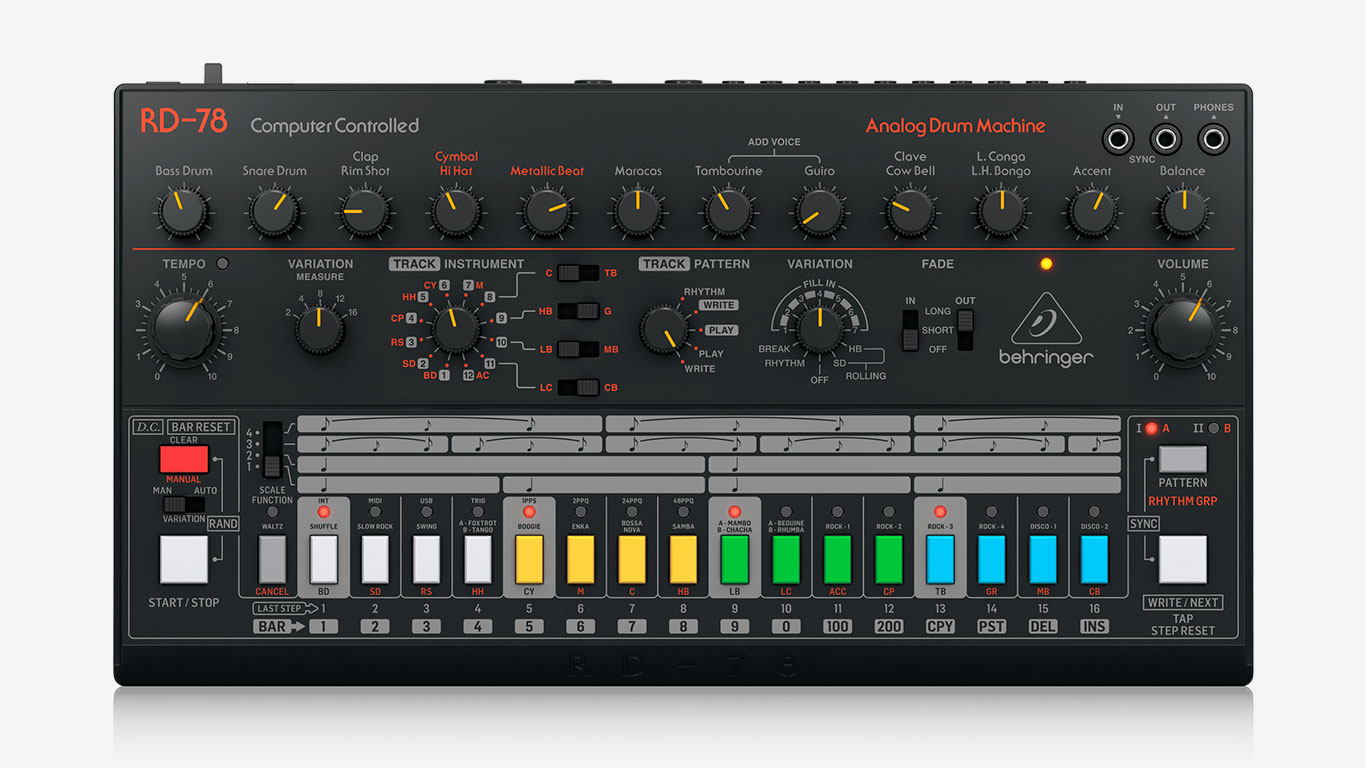Click step 16 CB Disco-2 button
The height and width of the screenshot is (768, 1366).
tap(1094, 559)
